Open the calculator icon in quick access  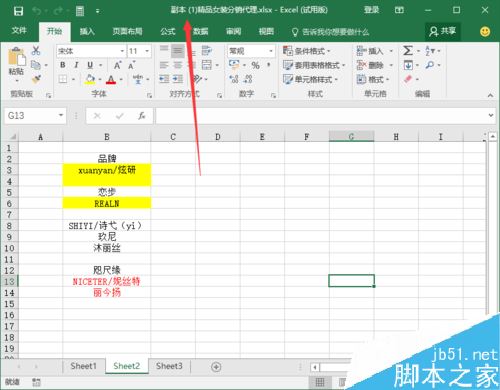pos(80,11)
